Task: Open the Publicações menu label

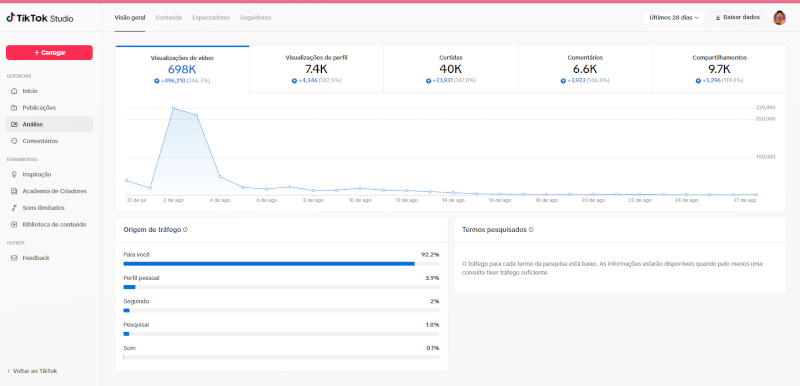Action: pyautogui.click(x=39, y=108)
